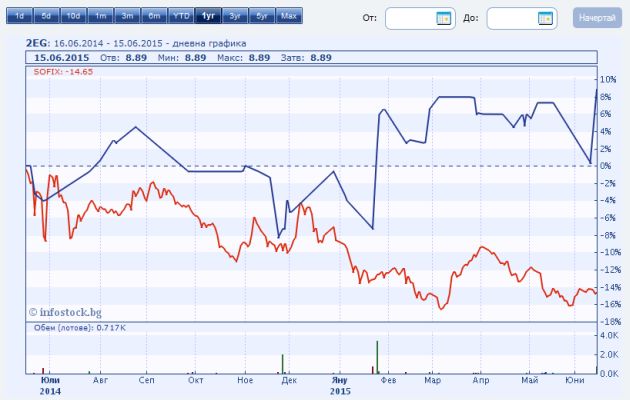This screenshot has width=630, height=400.
Task: Click the infostock.bg watermark link
Action: click(x=65, y=312)
